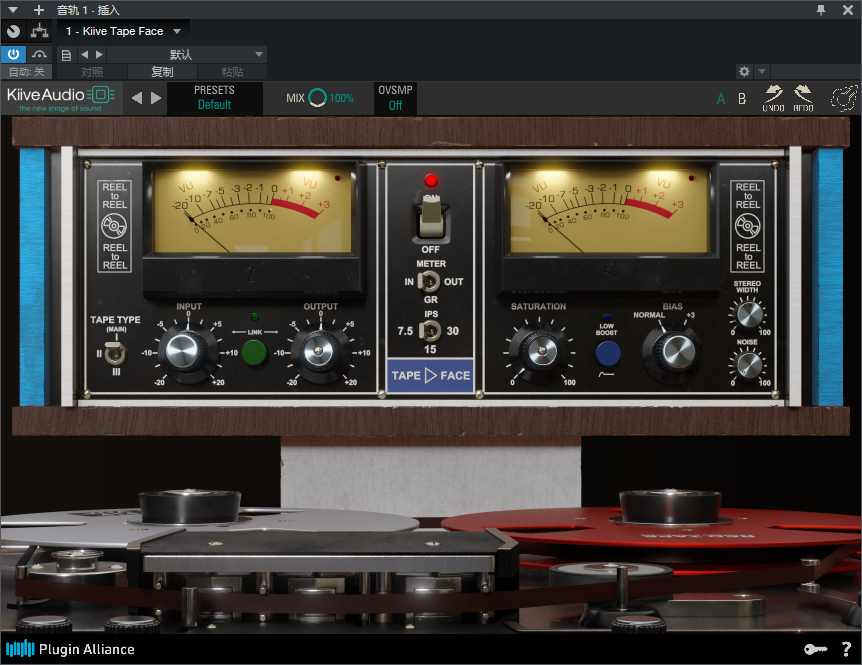Image resolution: width=862 pixels, height=665 pixels.
Task: Toggle the green LINK button
Action: pos(255,352)
